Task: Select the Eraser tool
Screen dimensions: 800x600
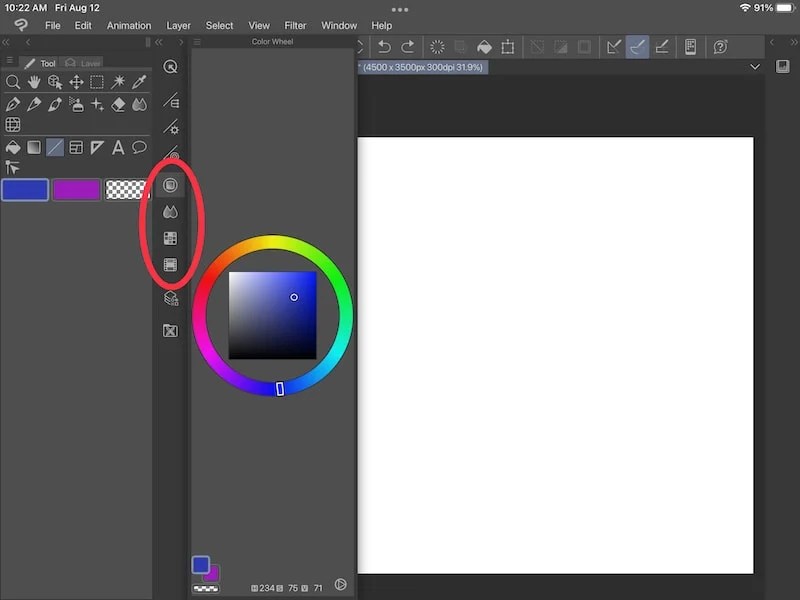Action: point(118,104)
